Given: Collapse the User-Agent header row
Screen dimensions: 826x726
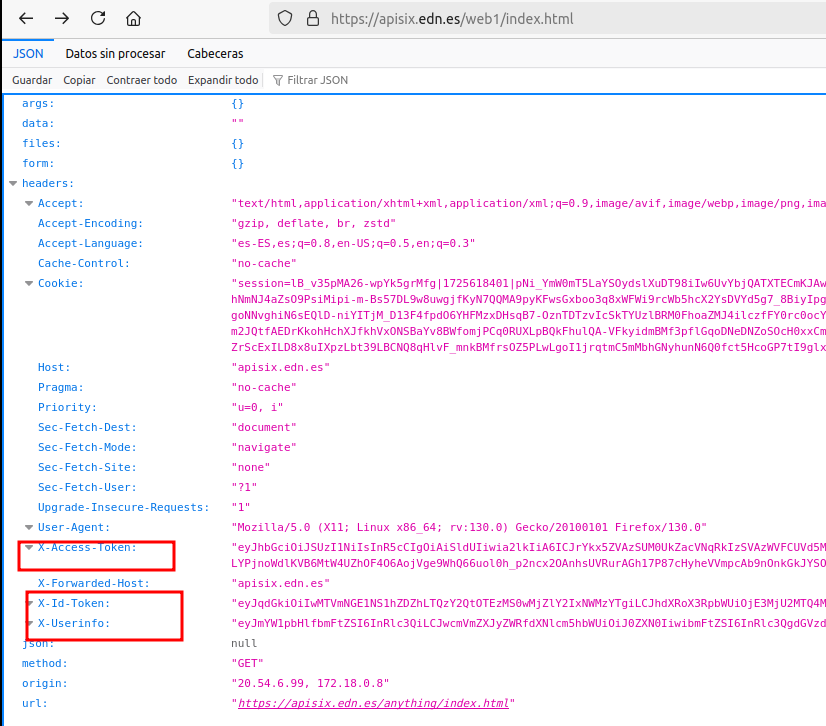Looking at the screenshot, I should [29, 528].
